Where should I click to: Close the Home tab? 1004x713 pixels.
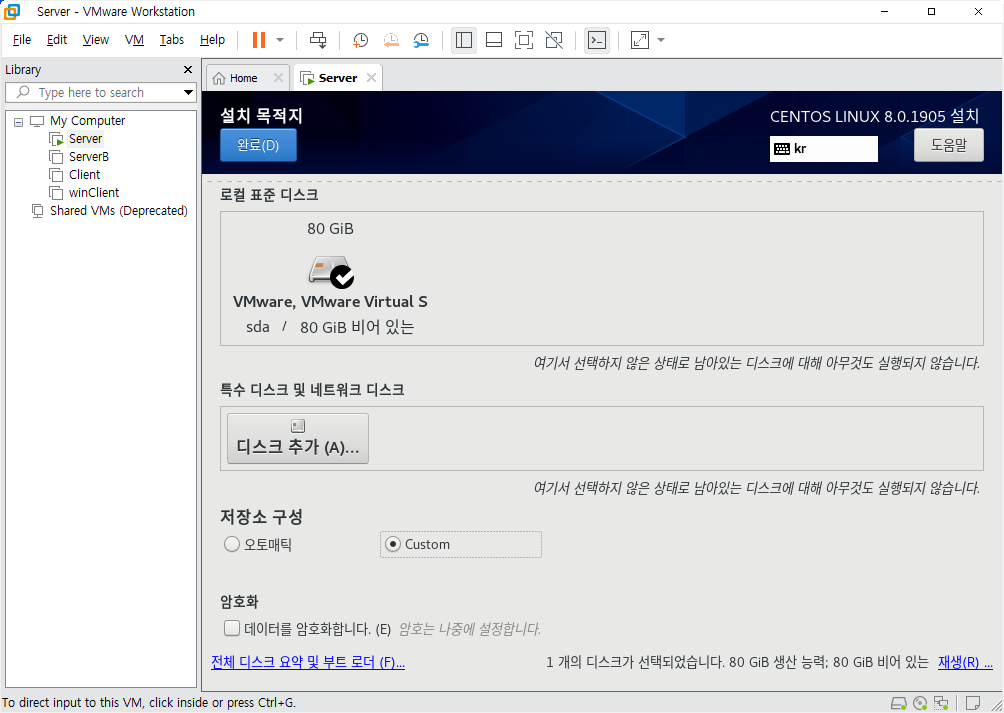pos(278,77)
